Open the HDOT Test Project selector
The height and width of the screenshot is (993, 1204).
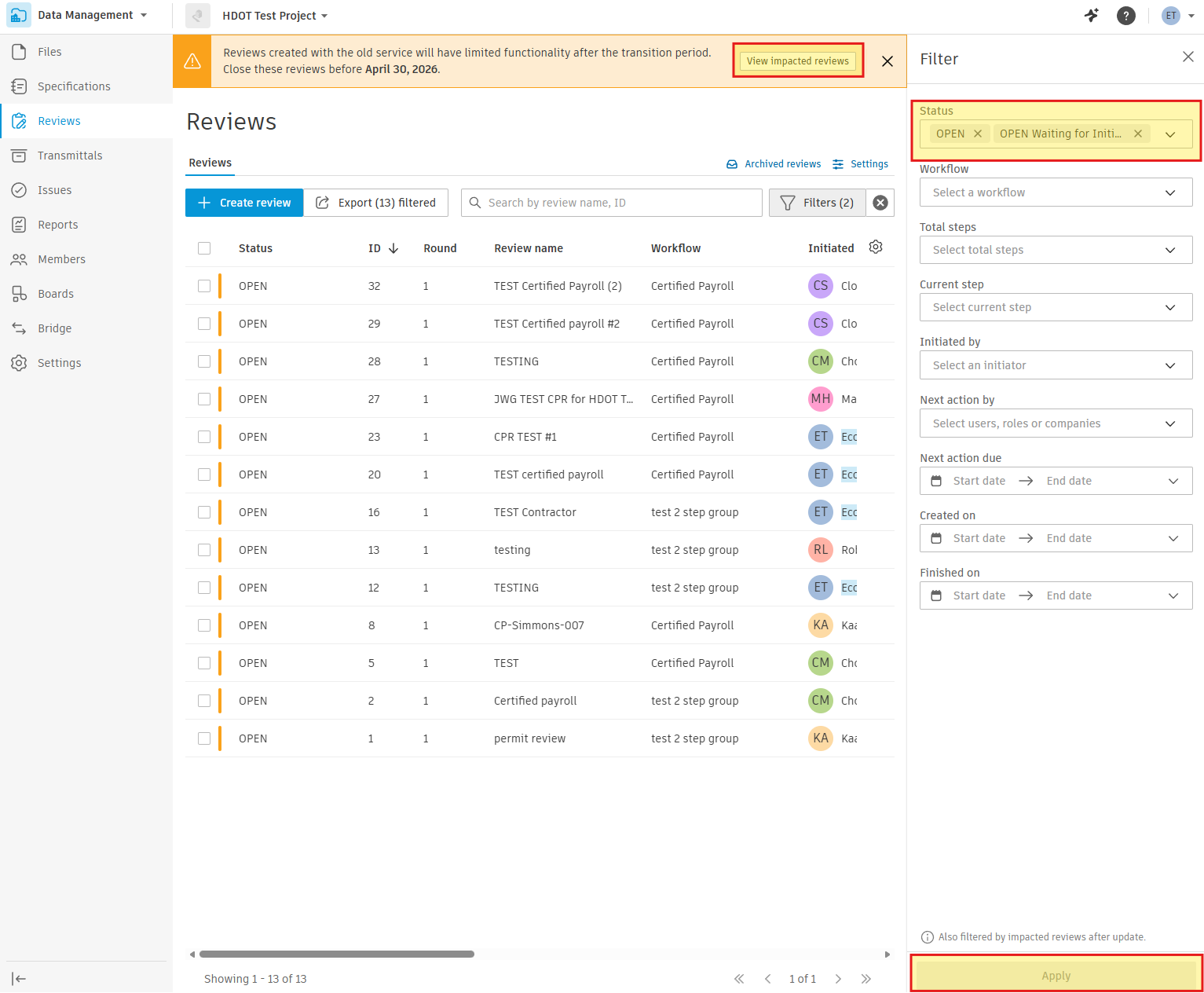274,16
